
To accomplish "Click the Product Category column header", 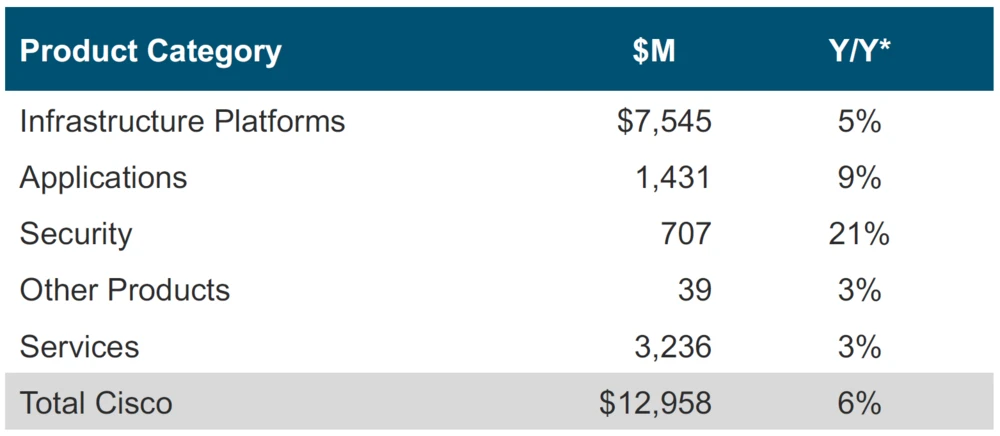I will tap(151, 52).
